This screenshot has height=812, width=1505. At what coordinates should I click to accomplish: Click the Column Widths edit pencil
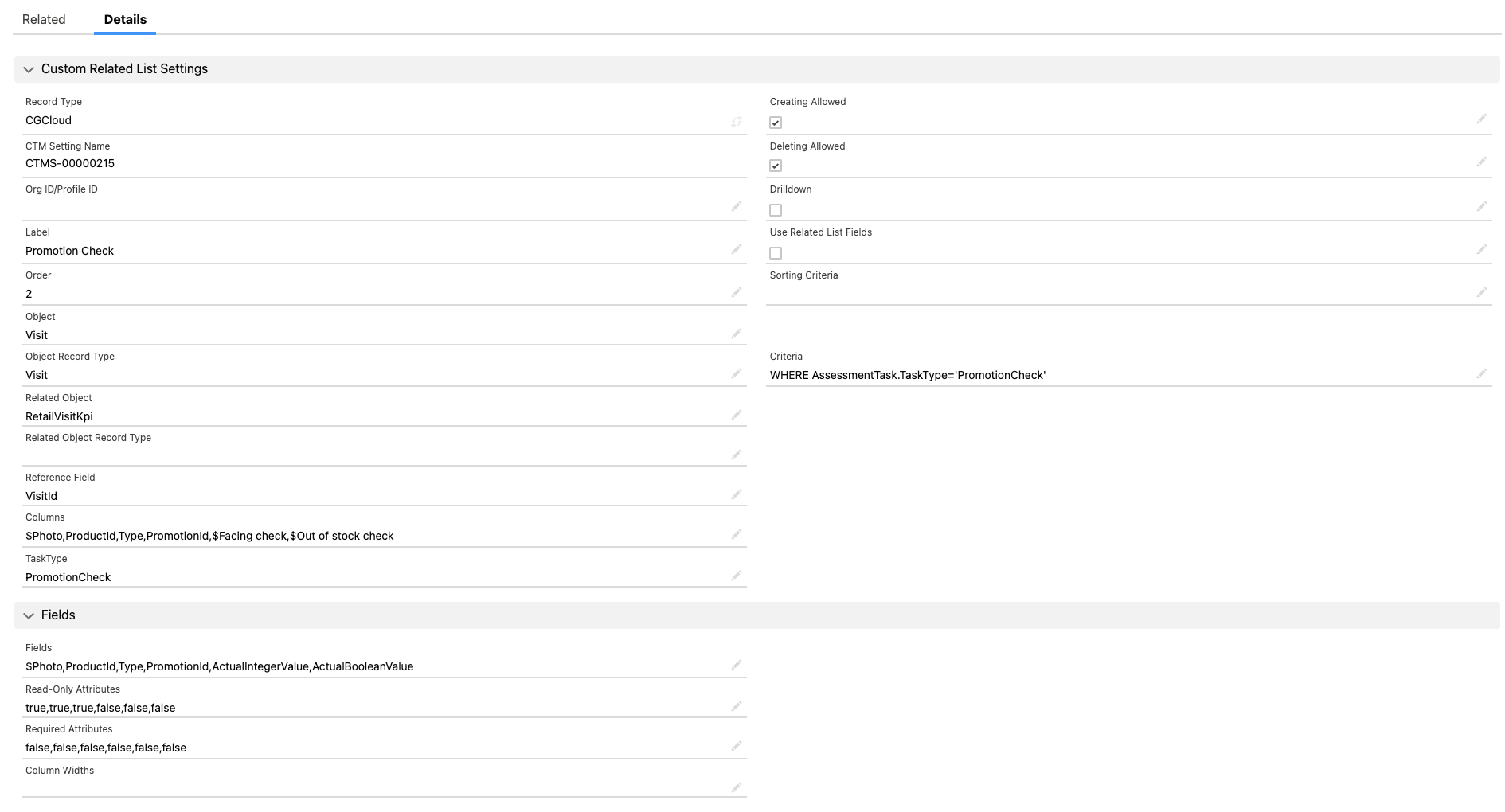pos(737,788)
